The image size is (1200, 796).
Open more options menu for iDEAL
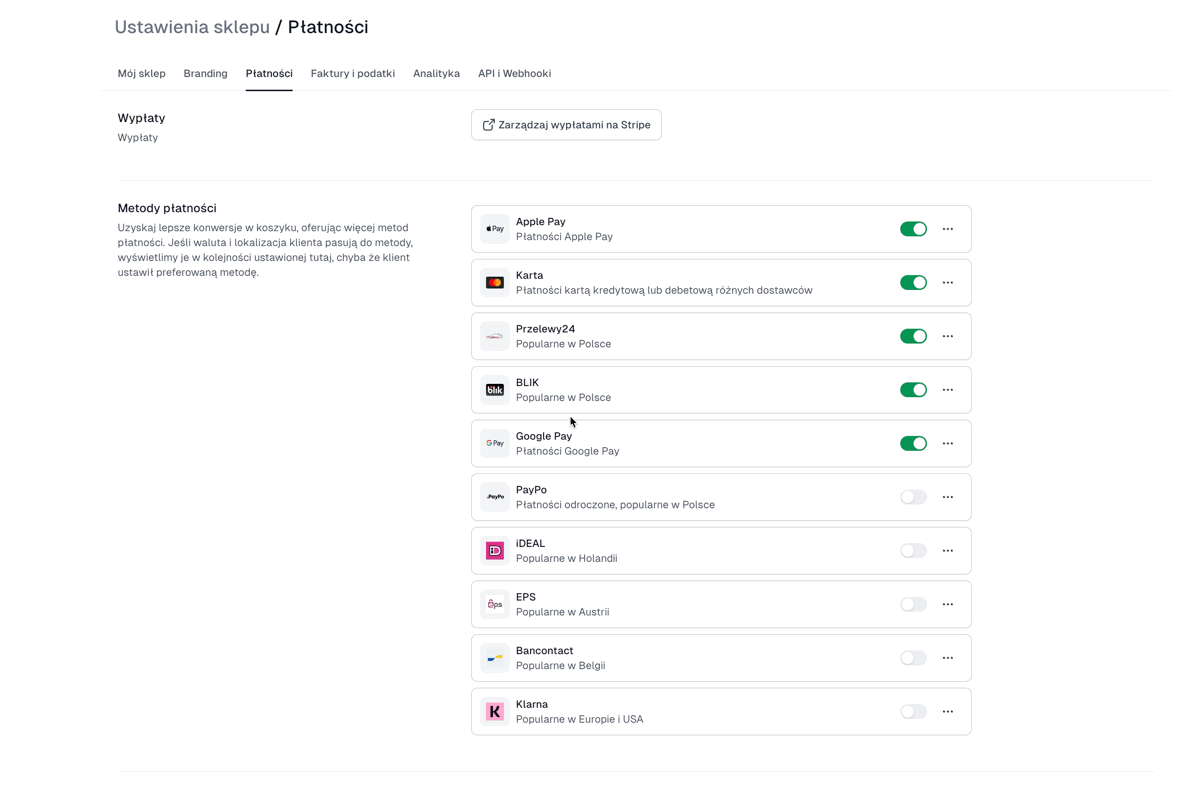(948, 551)
